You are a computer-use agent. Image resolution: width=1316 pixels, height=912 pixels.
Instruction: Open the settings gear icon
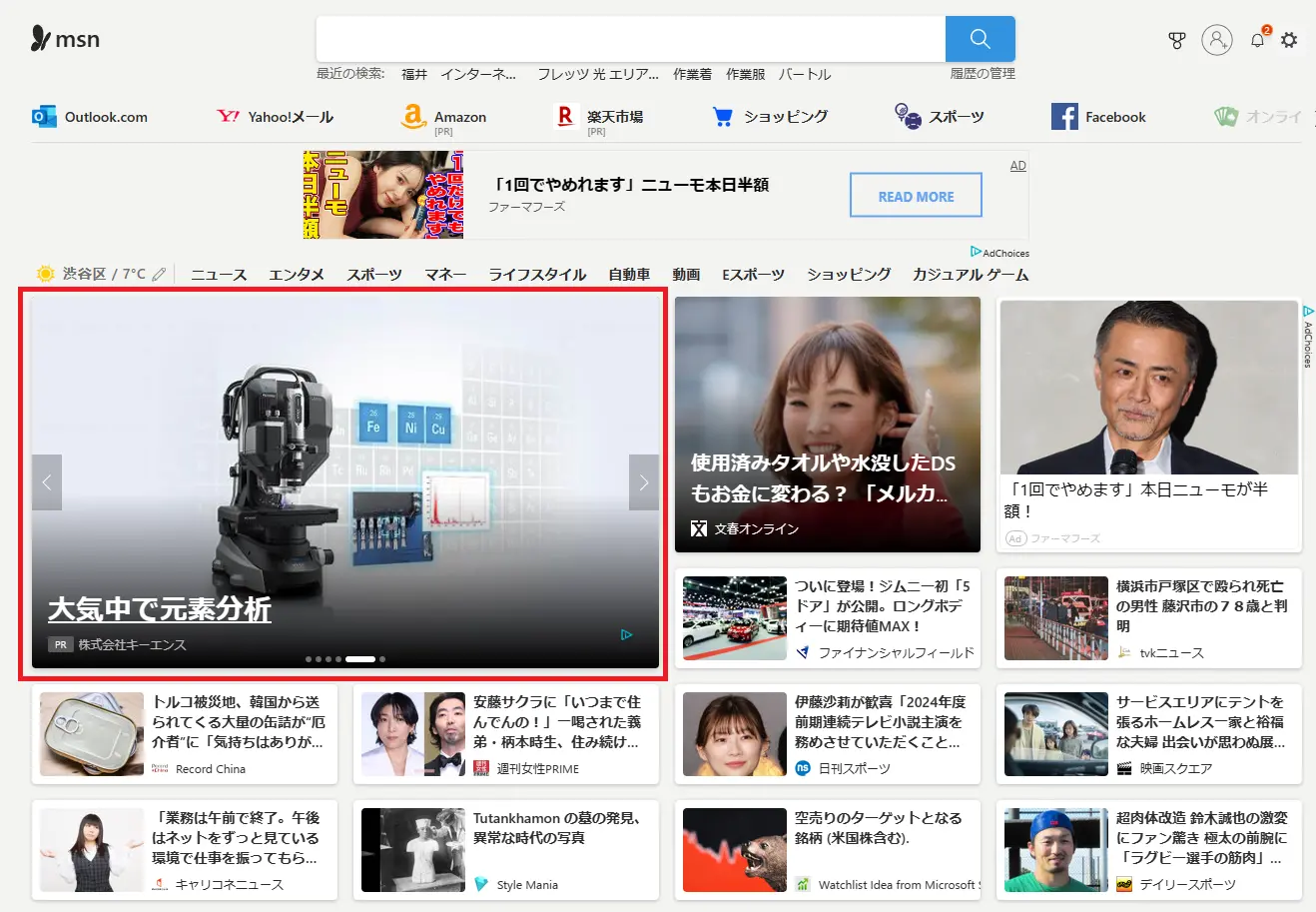1289,40
